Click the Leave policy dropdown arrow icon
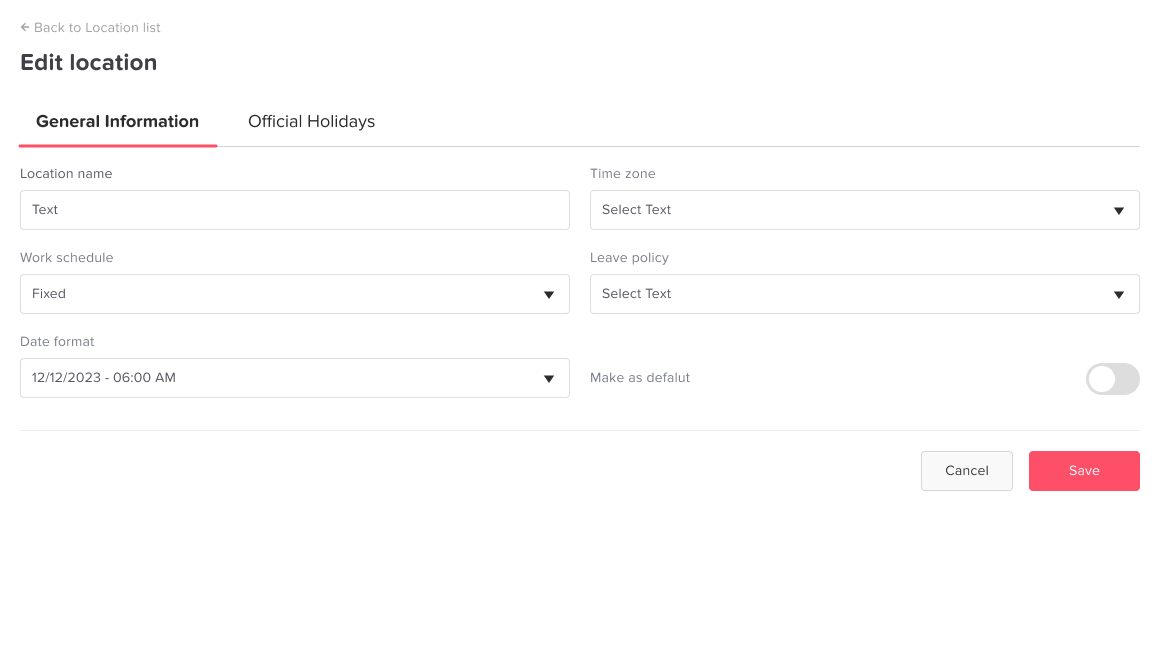 (x=1119, y=295)
